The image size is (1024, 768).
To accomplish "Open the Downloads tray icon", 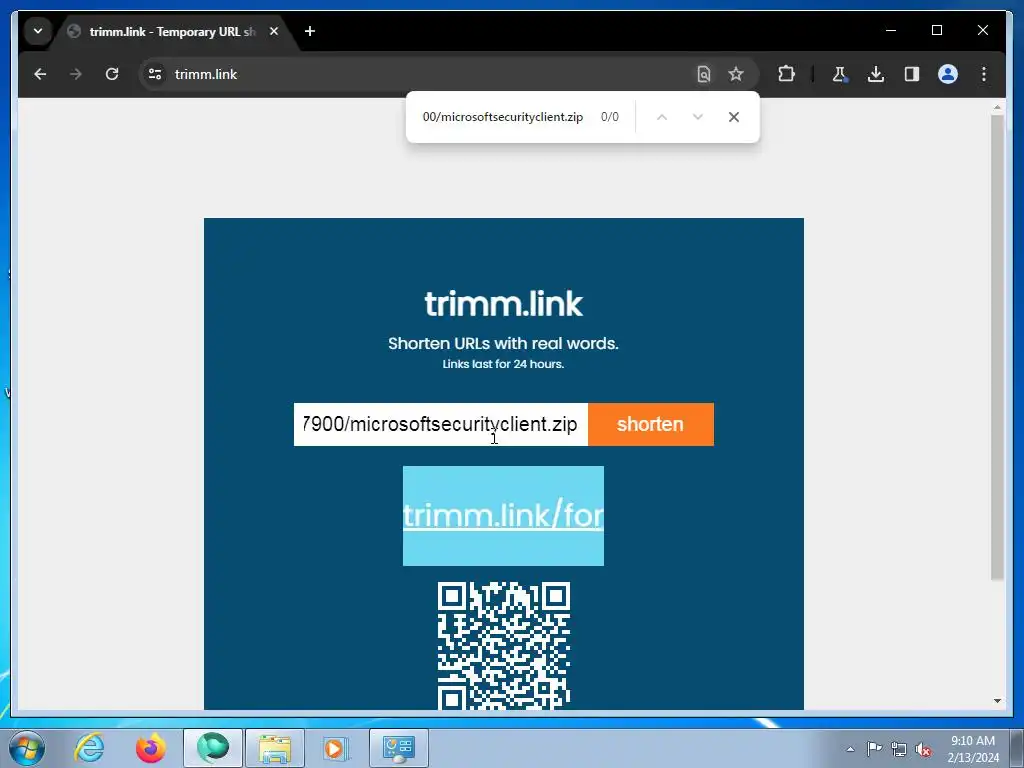I will [x=876, y=74].
